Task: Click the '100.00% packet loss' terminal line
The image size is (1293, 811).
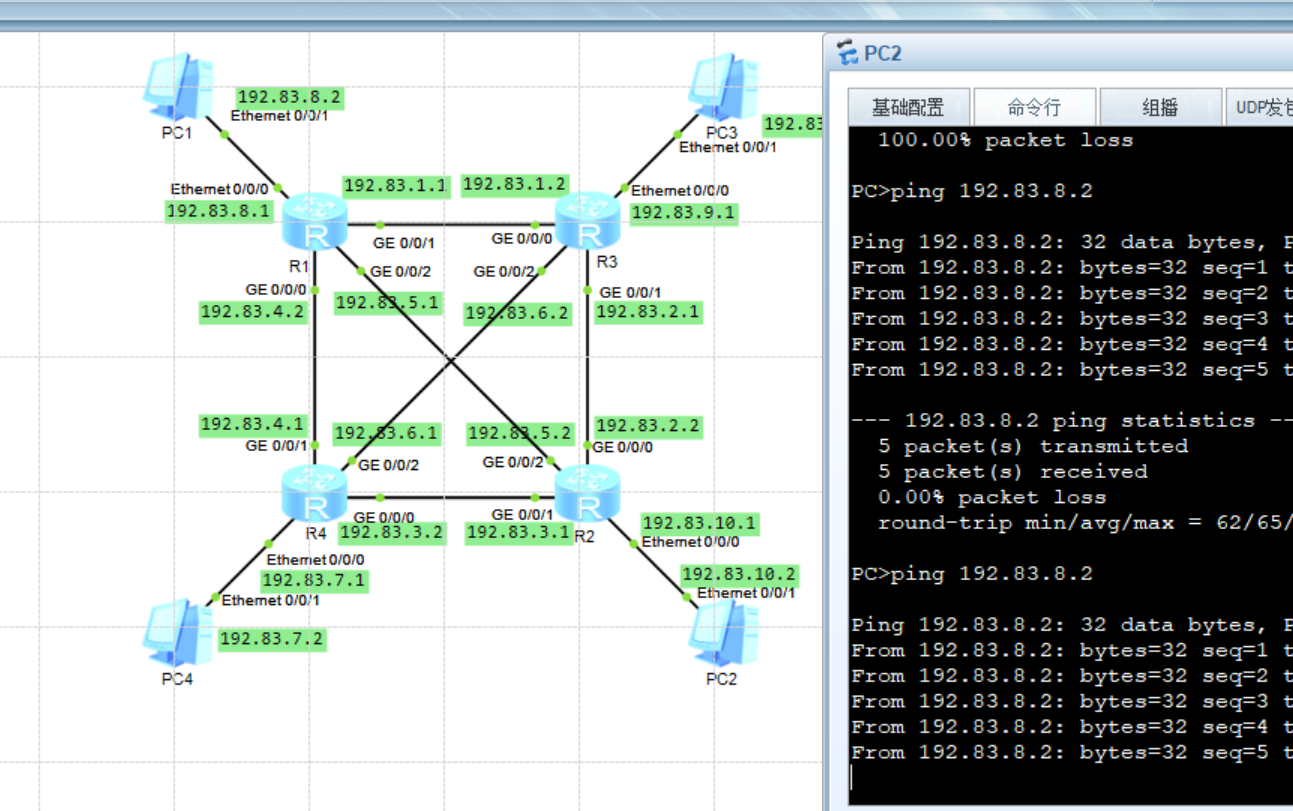Action: [x=1005, y=140]
